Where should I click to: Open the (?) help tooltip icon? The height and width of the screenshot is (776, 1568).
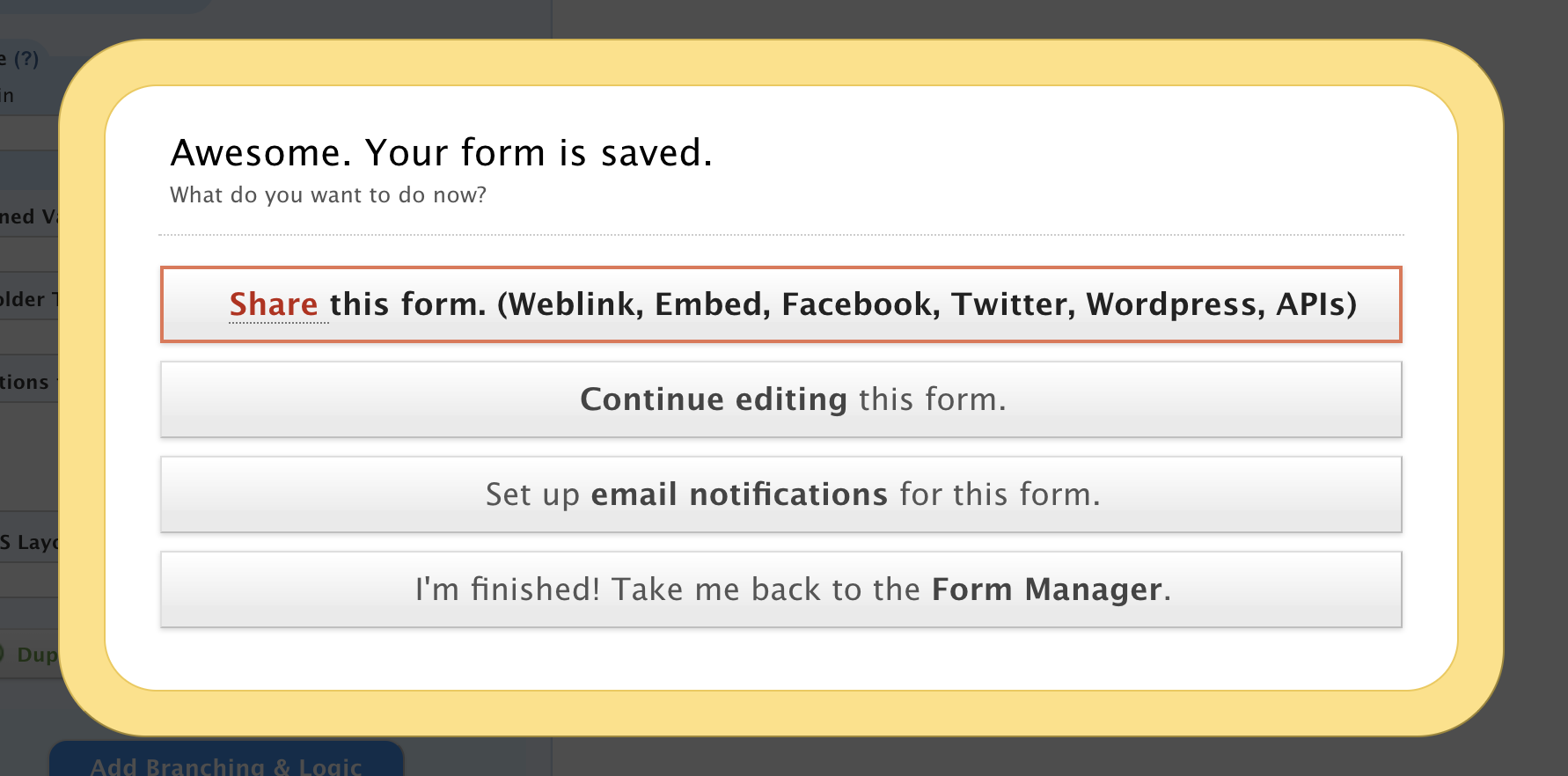click(26, 59)
